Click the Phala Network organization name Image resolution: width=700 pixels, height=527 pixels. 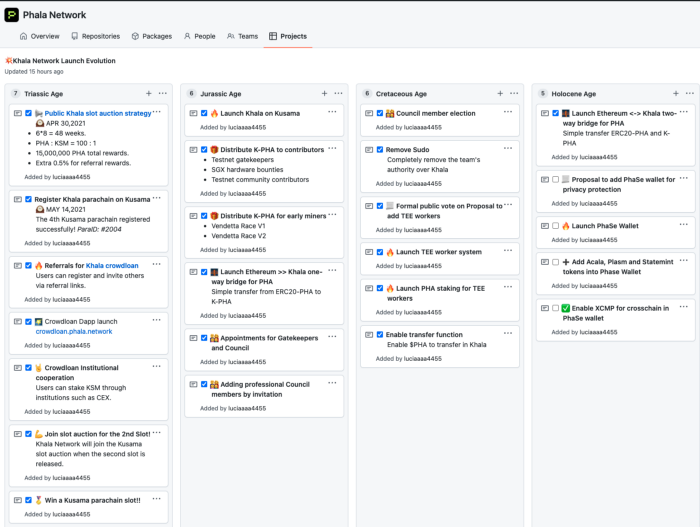pyautogui.click(x=54, y=15)
